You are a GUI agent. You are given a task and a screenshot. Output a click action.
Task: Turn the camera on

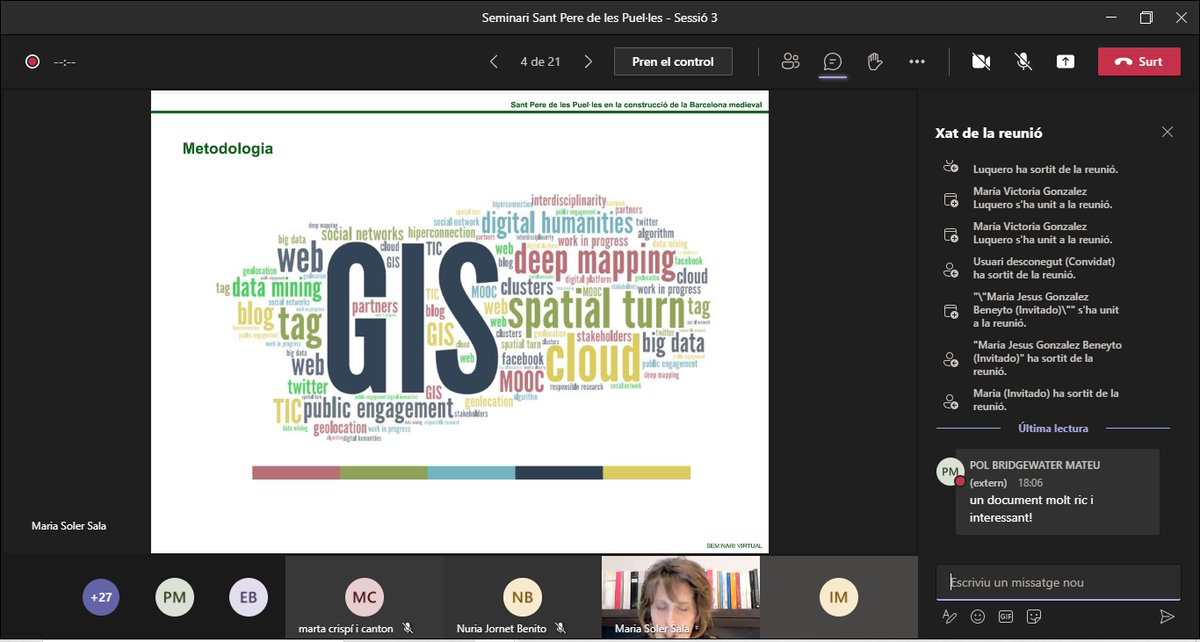(x=981, y=61)
